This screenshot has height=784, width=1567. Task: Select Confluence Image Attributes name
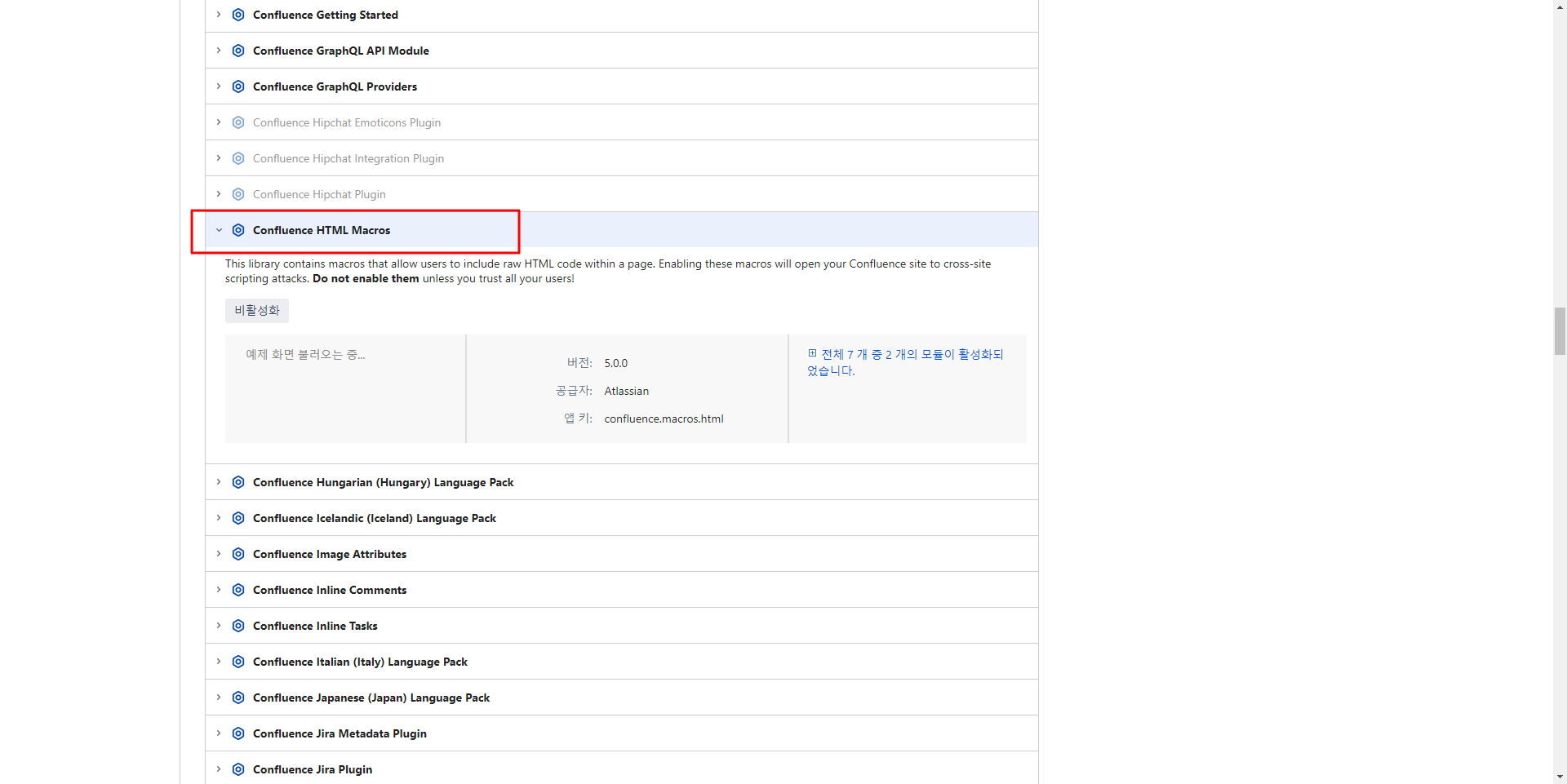pyautogui.click(x=330, y=554)
